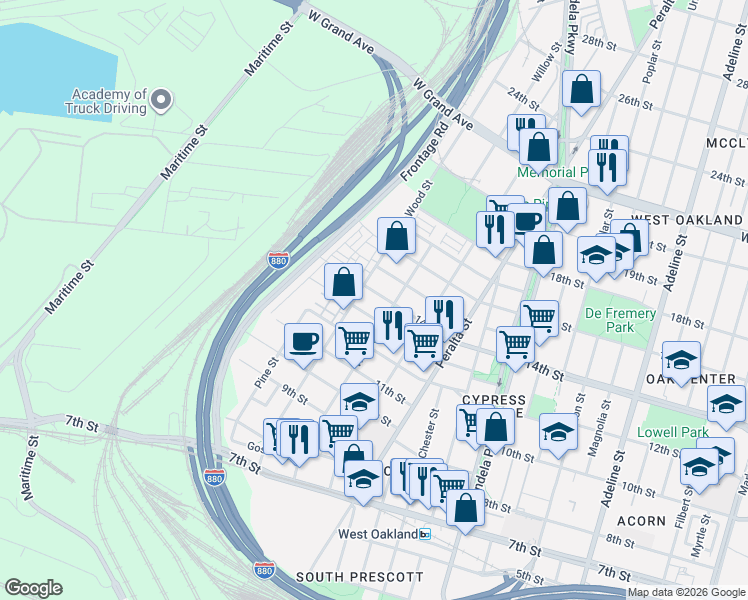The width and height of the screenshot is (748, 600).
Task: Click restaurant pin right of Memorial Park
Action: click(607, 172)
